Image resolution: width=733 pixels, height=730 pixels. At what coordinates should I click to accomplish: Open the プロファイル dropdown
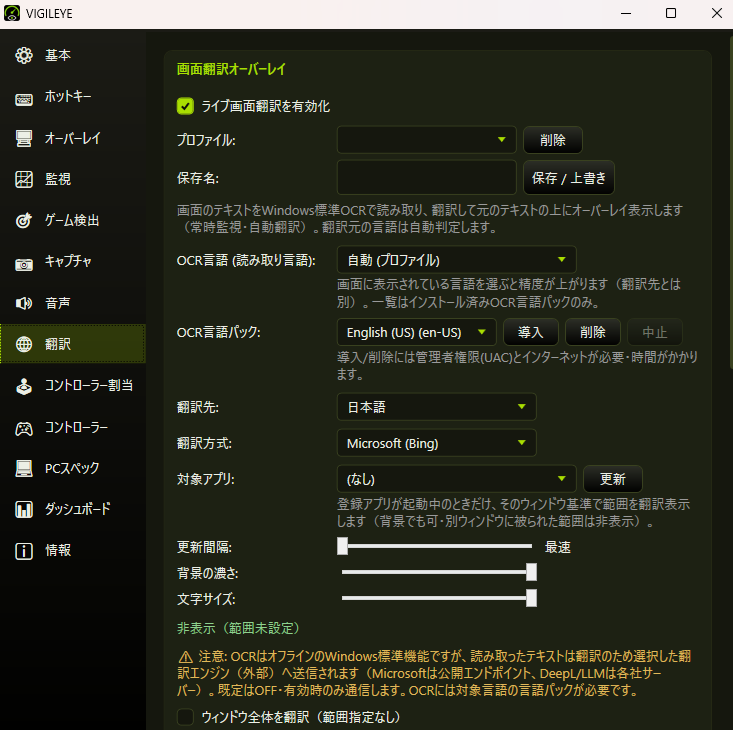click(426, 140)
